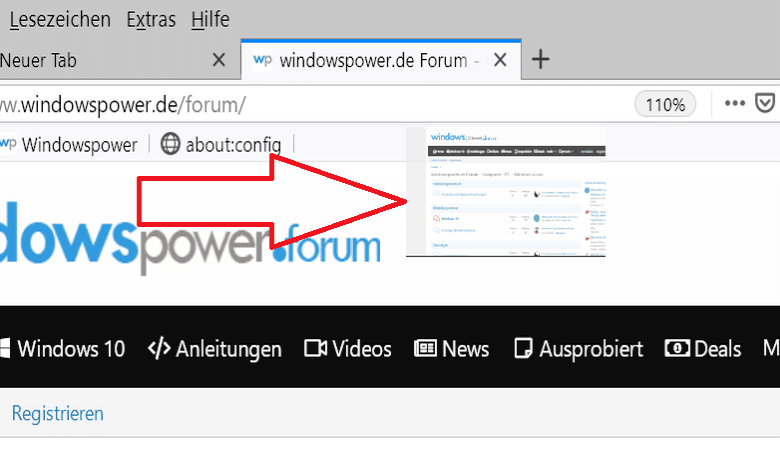The width and height of the screenshot is (780, 470).
Task: Open the Anleitungen navigation item
Action: coord(215,349)
